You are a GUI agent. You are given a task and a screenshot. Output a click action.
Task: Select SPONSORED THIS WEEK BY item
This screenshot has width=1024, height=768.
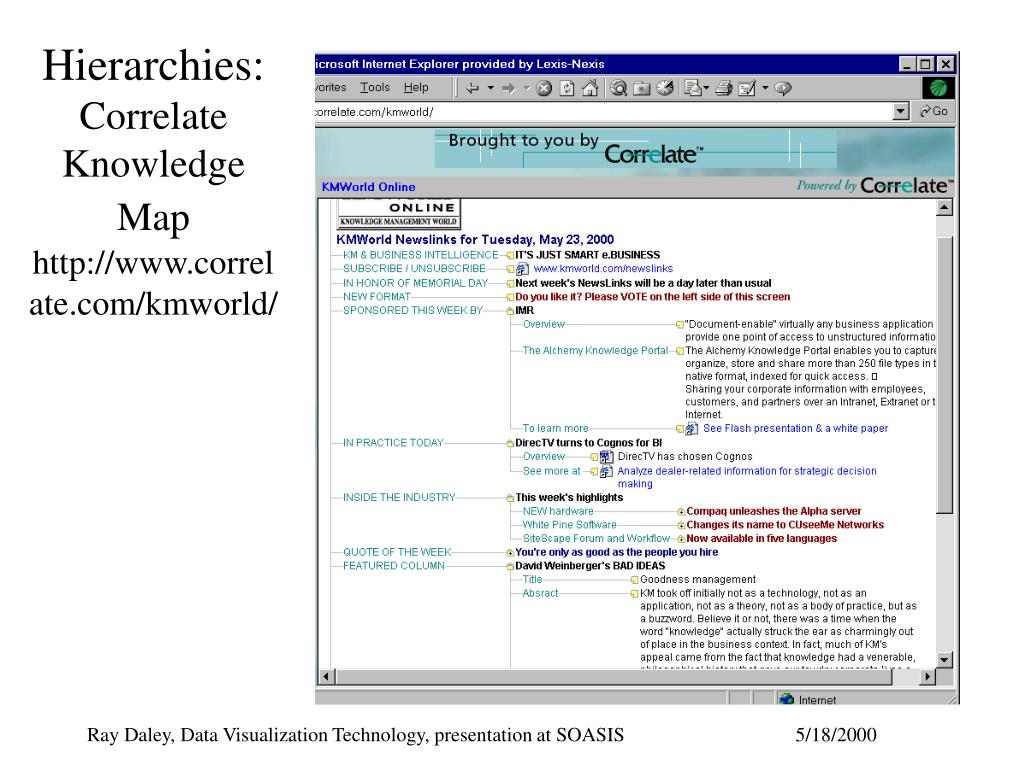click(x=413, y=310)
